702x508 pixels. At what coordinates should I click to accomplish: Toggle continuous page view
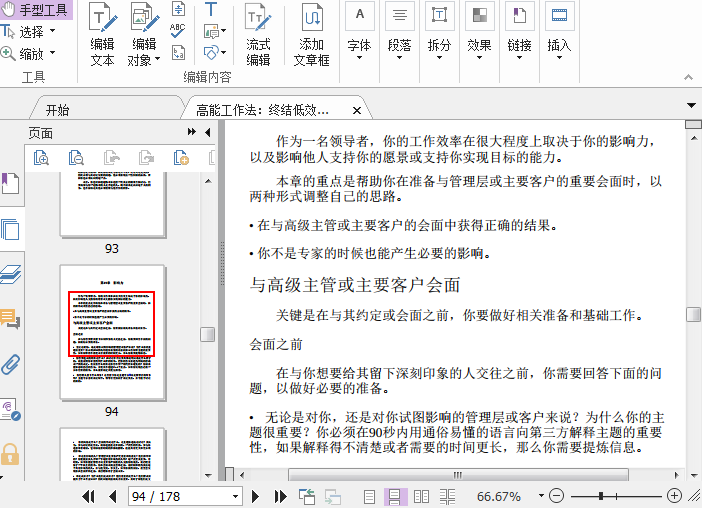click(395, 497)
